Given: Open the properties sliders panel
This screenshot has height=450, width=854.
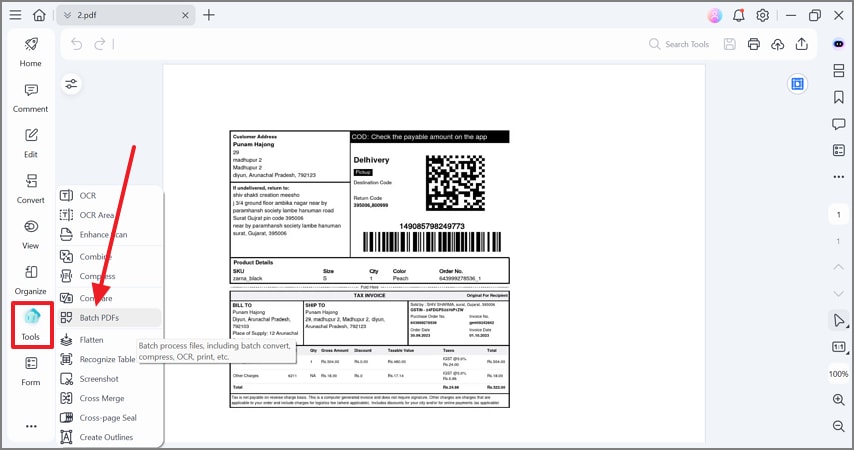Looking at the screenshot, I should coord(71,84).
